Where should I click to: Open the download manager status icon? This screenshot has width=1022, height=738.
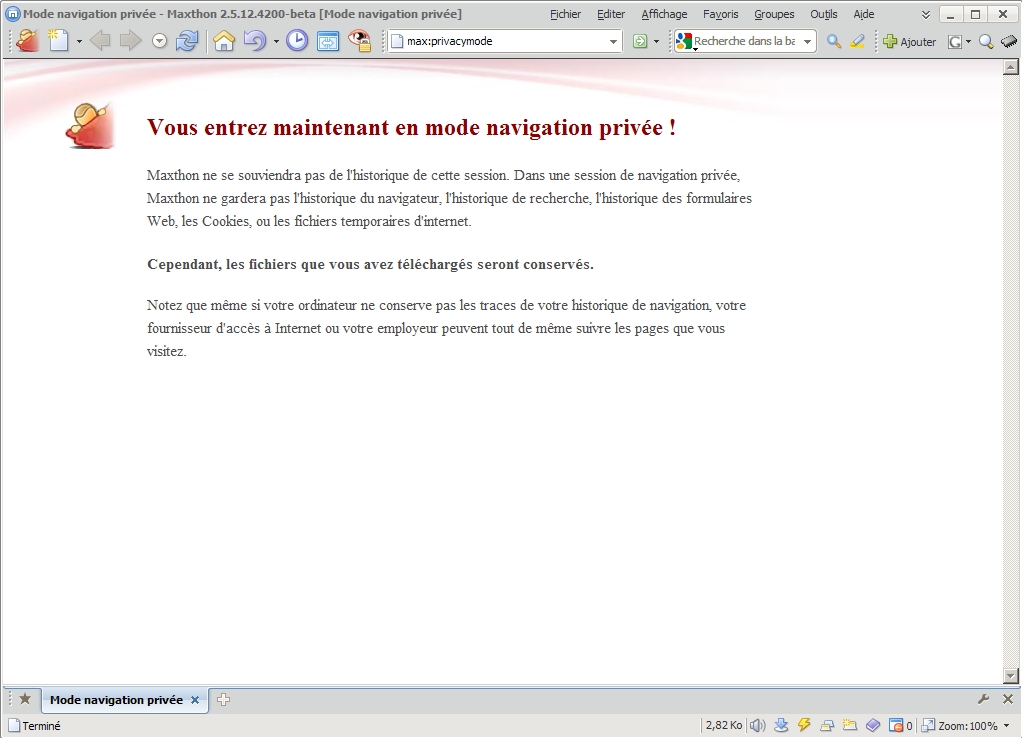point(781,725)
